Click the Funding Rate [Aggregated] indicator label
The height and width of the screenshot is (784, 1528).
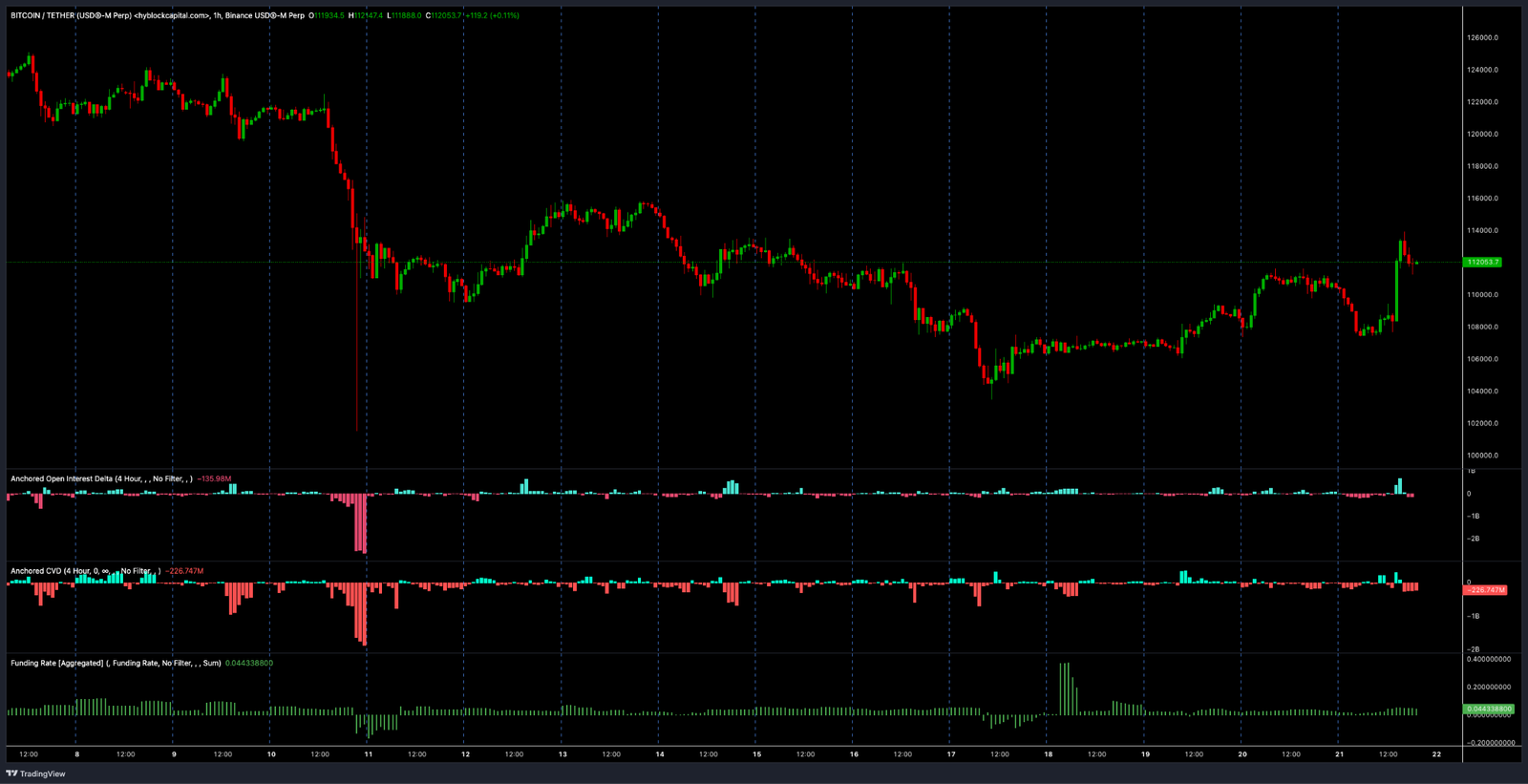point(56,663)
